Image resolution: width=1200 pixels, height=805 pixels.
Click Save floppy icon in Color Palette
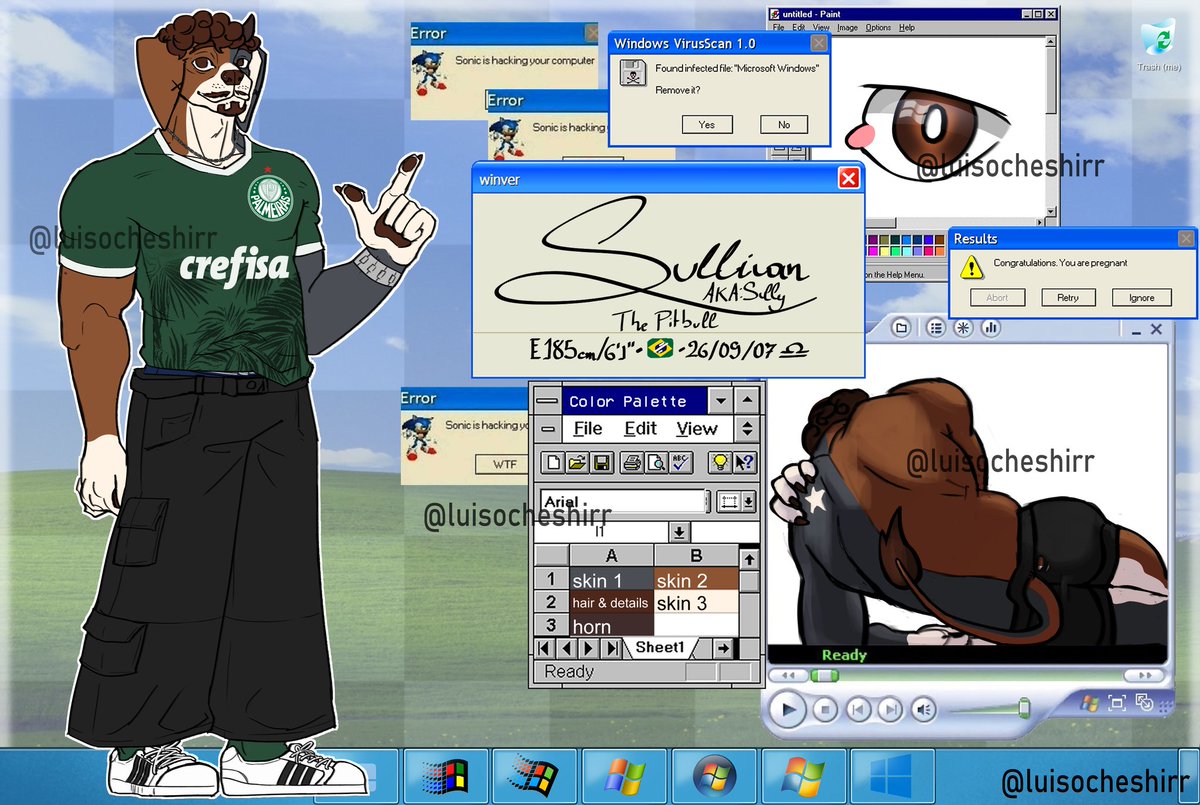(602, 462)
